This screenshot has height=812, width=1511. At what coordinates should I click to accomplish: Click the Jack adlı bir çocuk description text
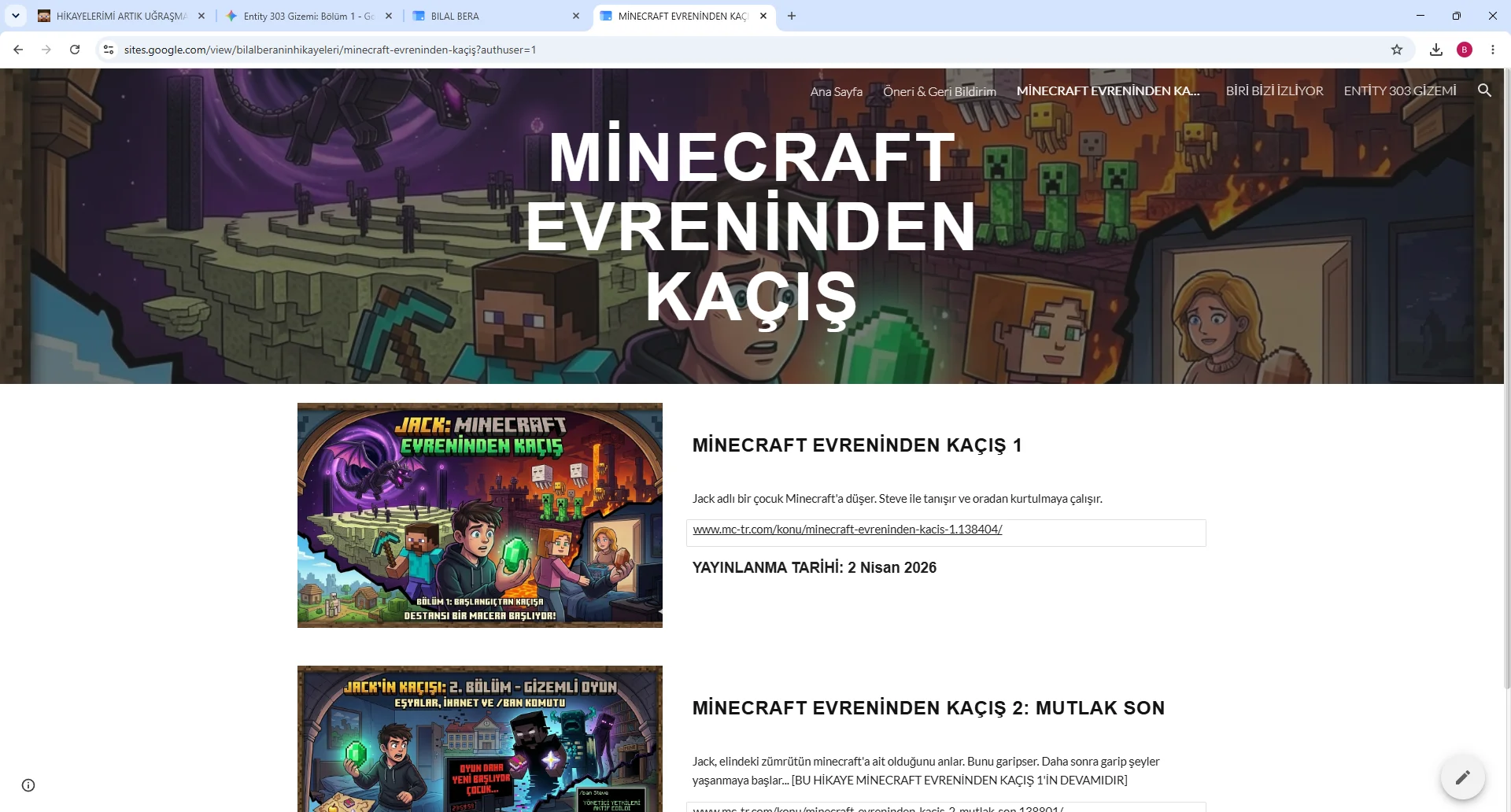tap(897, 499)
